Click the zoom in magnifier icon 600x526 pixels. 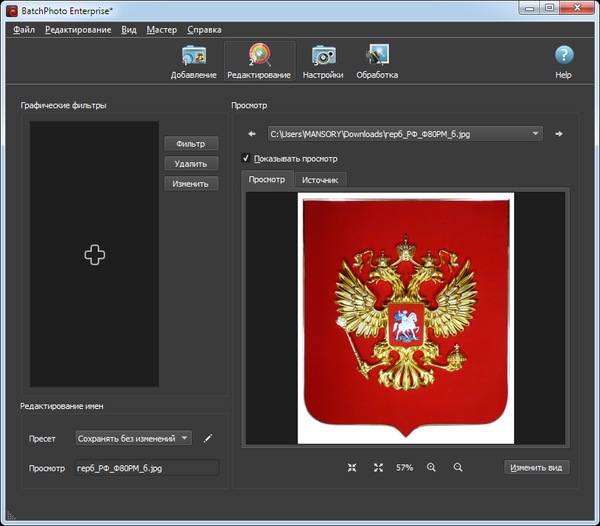point(431,467)
